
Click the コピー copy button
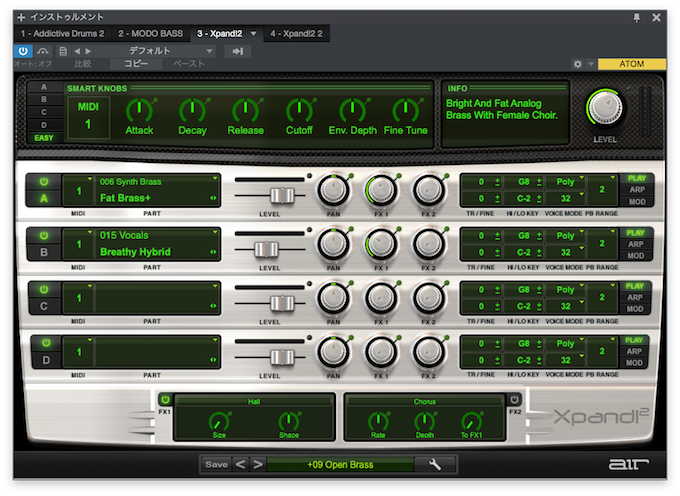136,64
